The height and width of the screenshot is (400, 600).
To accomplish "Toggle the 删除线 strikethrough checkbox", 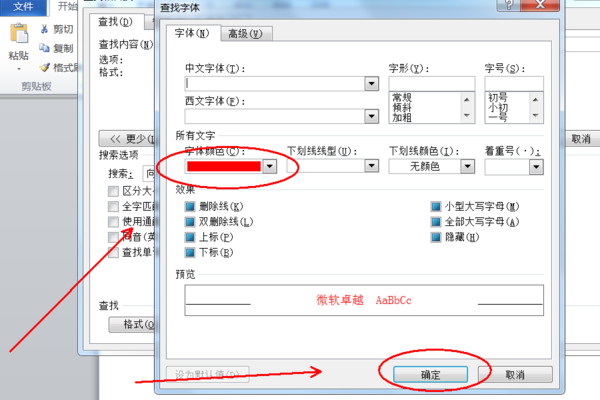I will click(190, 207).
